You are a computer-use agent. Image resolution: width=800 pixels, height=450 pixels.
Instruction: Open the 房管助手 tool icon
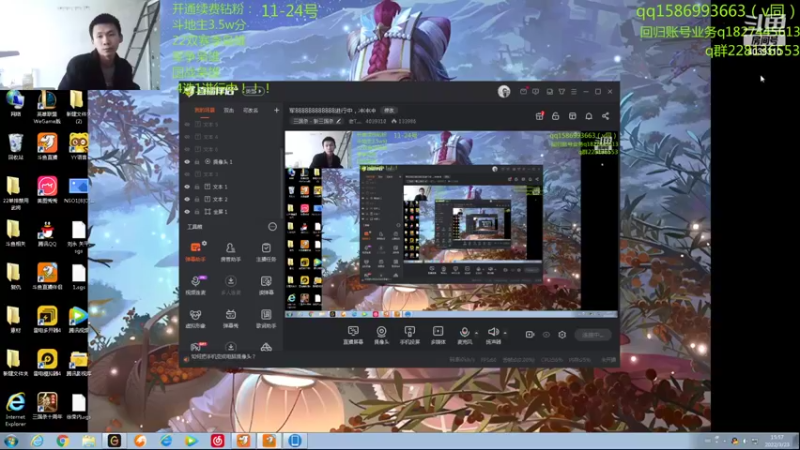[230, 252]
